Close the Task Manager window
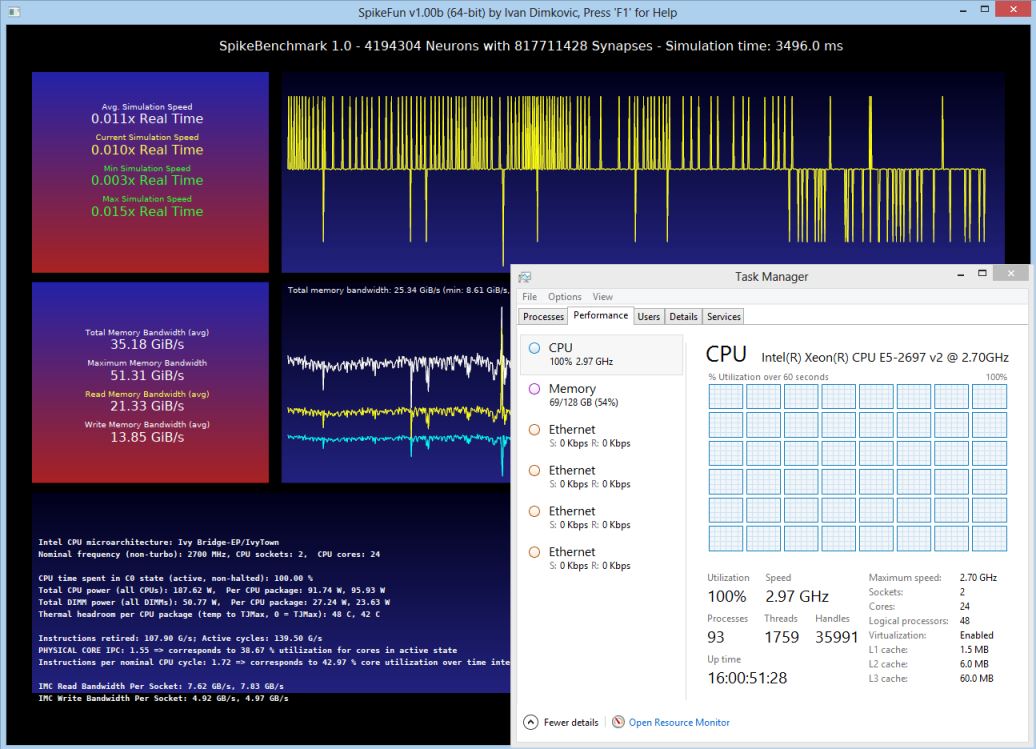The width and height of the screenshot is (1036, 749). pyautogui.click(x=1010, y=273)
